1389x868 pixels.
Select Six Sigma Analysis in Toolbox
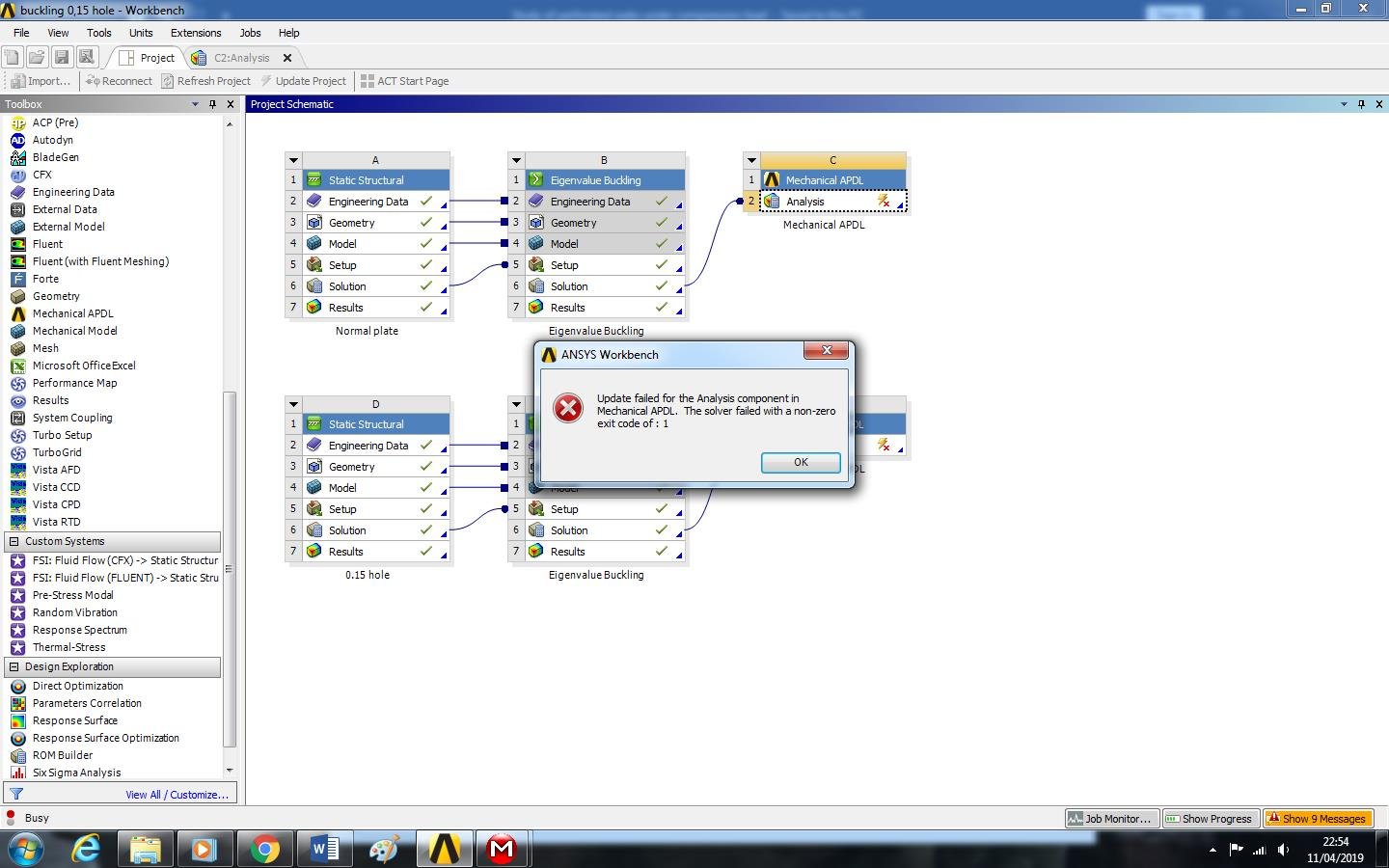click(76, 773)
